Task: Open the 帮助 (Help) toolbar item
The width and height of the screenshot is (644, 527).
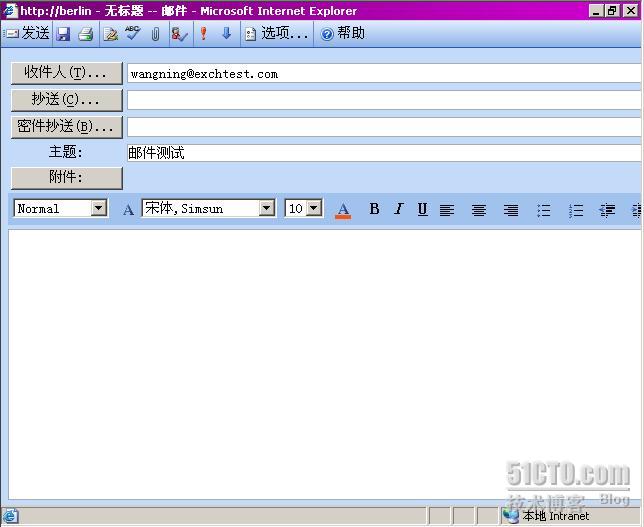Action: (343, 34)
